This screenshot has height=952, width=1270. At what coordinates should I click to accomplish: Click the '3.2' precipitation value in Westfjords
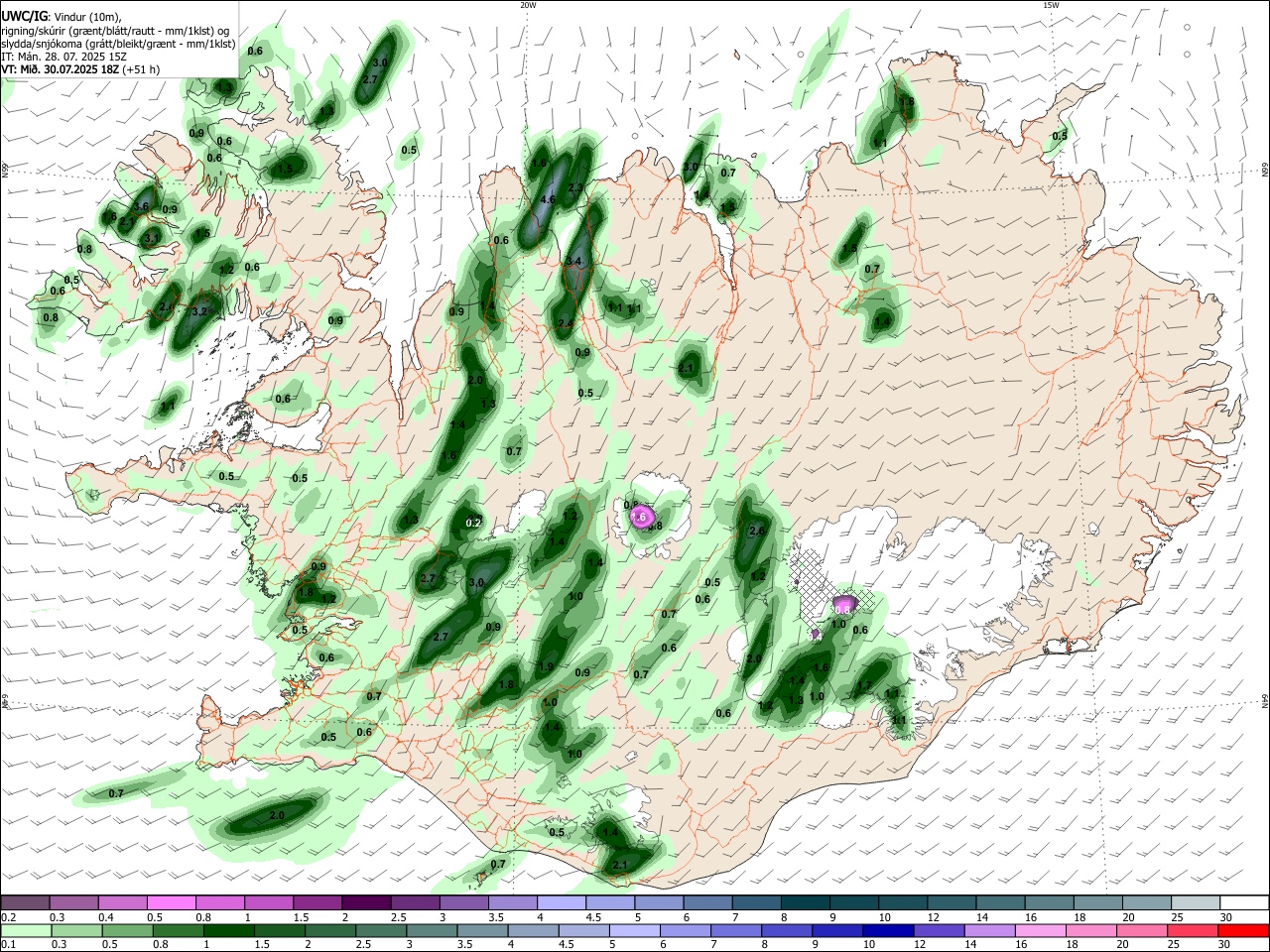(x=199, y=311)
